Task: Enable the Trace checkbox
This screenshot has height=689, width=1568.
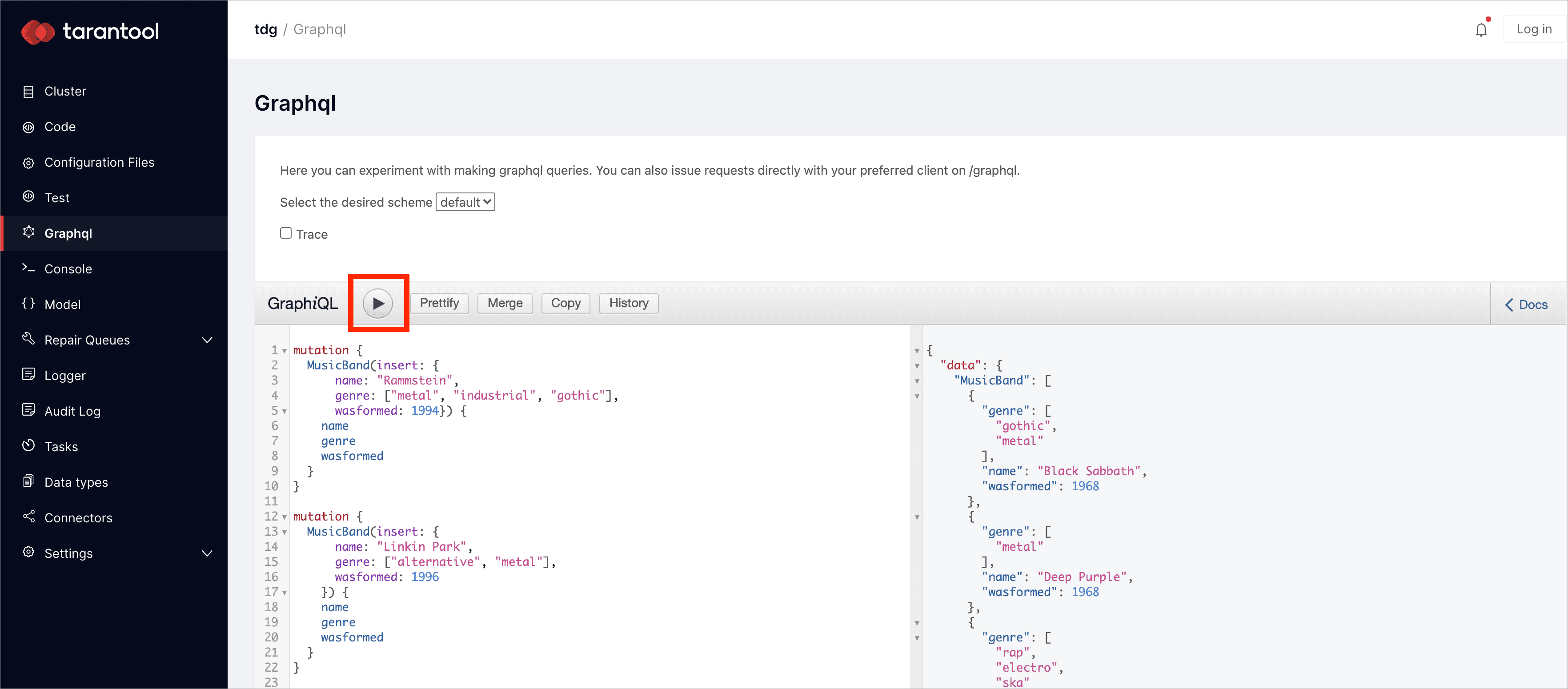Action: [285, 233]
